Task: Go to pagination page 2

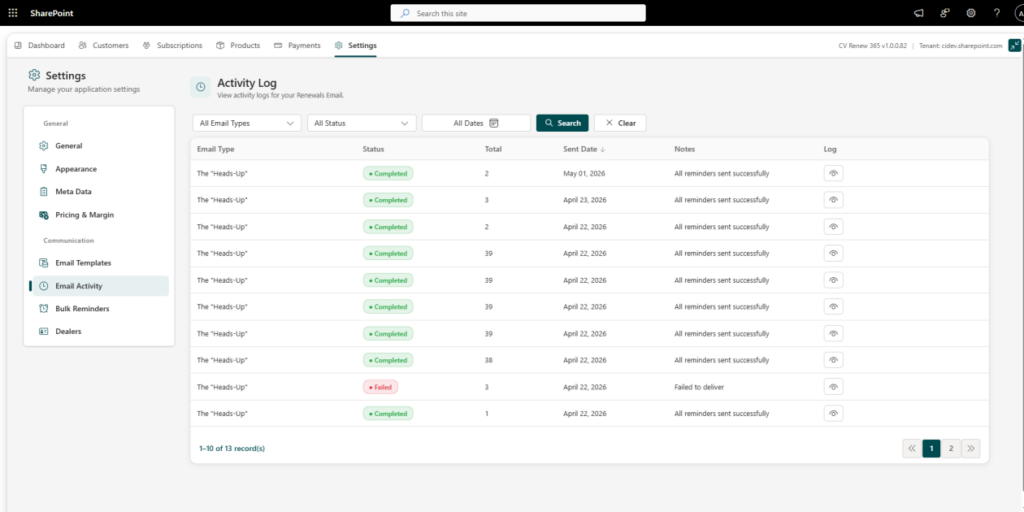Action: point(951,448)
